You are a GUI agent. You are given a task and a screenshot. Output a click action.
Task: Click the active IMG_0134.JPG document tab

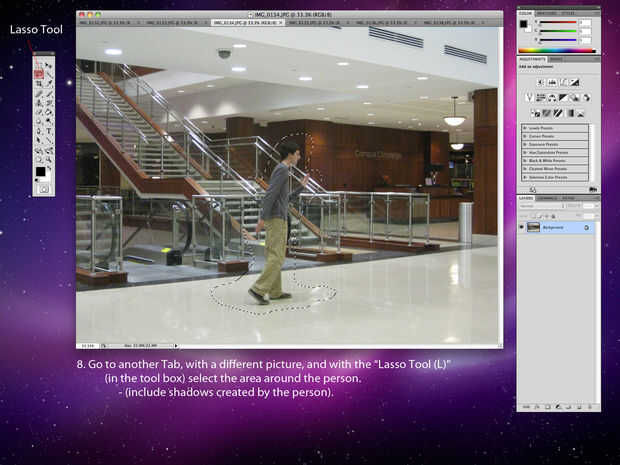click(x=248, y=23)
